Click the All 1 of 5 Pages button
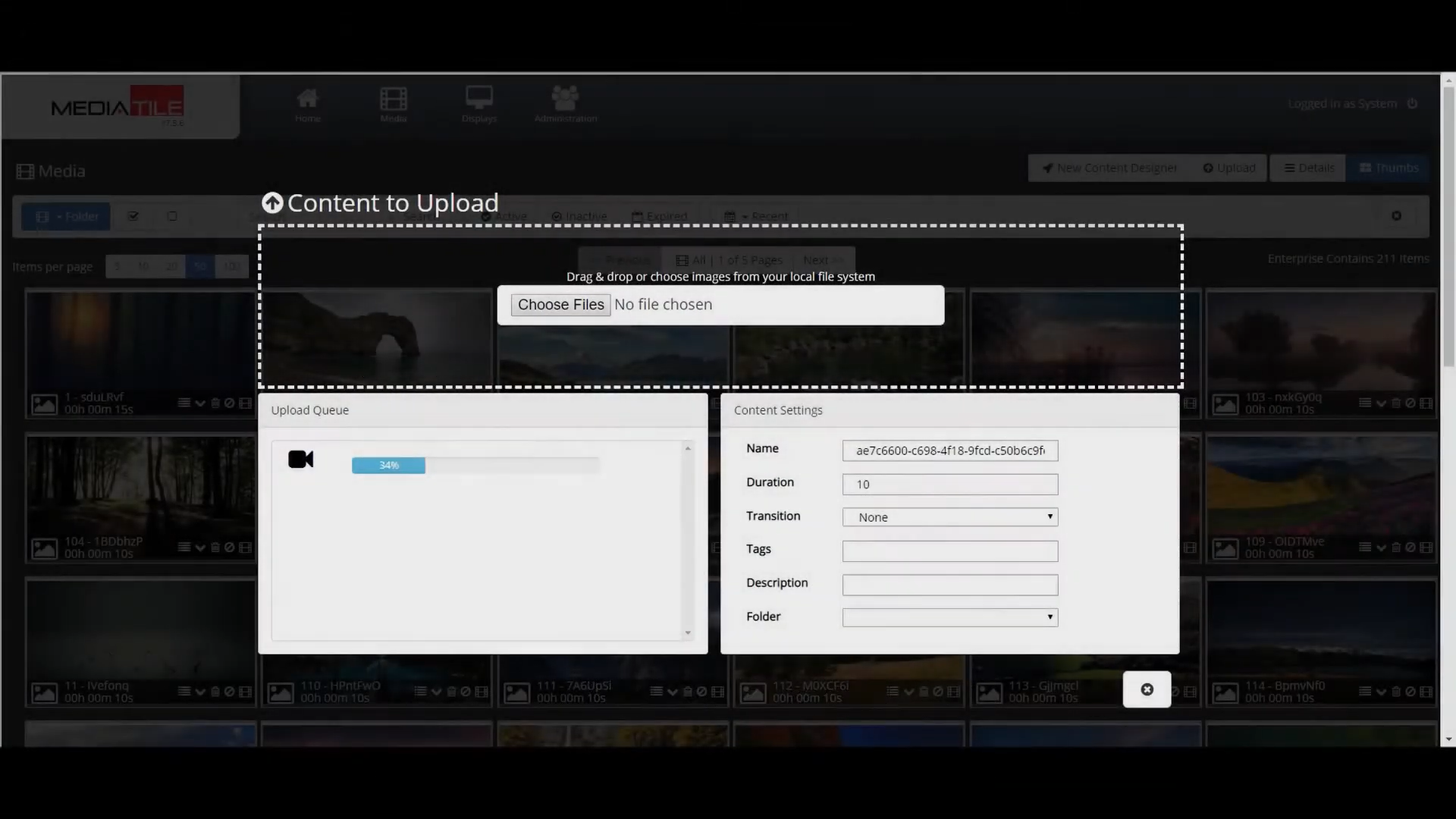This screenshot has width=1456, height=819. pos(728,260)
